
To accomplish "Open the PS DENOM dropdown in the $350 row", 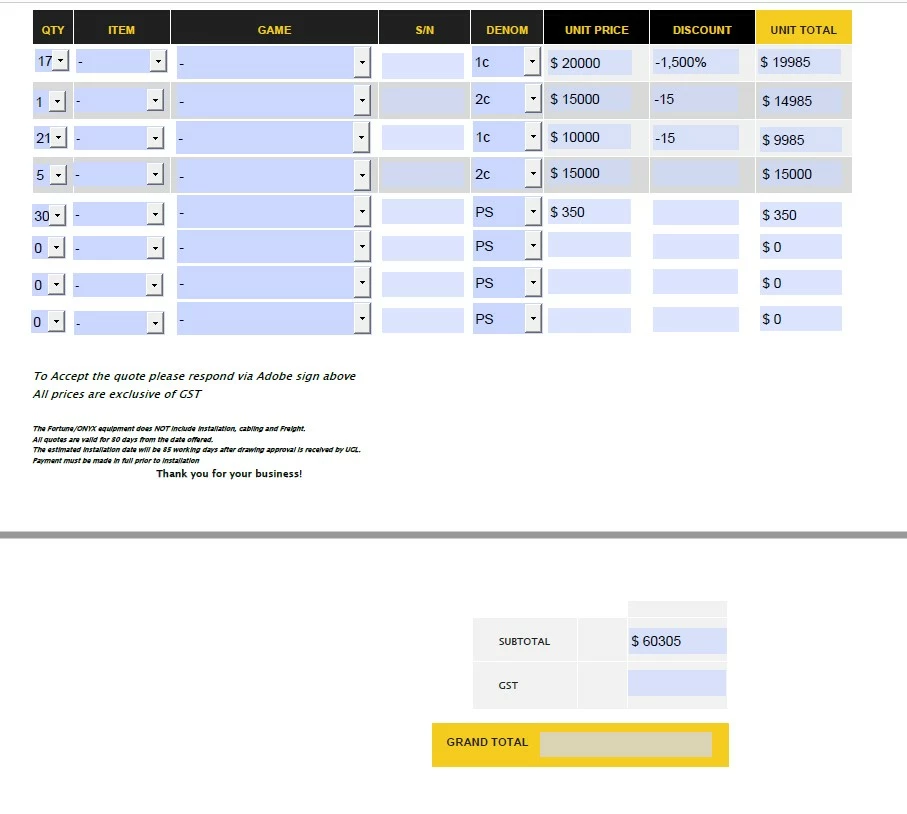I will pyautogui.click(x=533, y=211).
